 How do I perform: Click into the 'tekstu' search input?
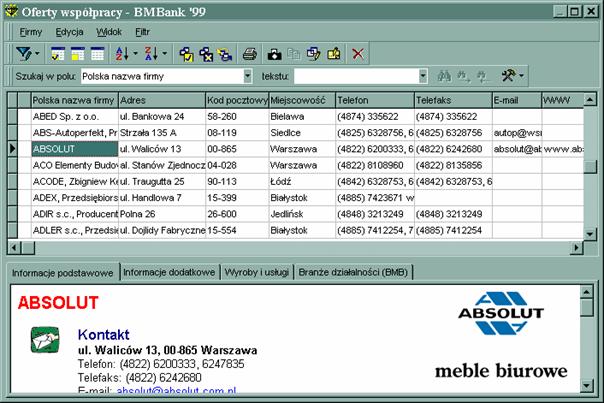(356, 76)
